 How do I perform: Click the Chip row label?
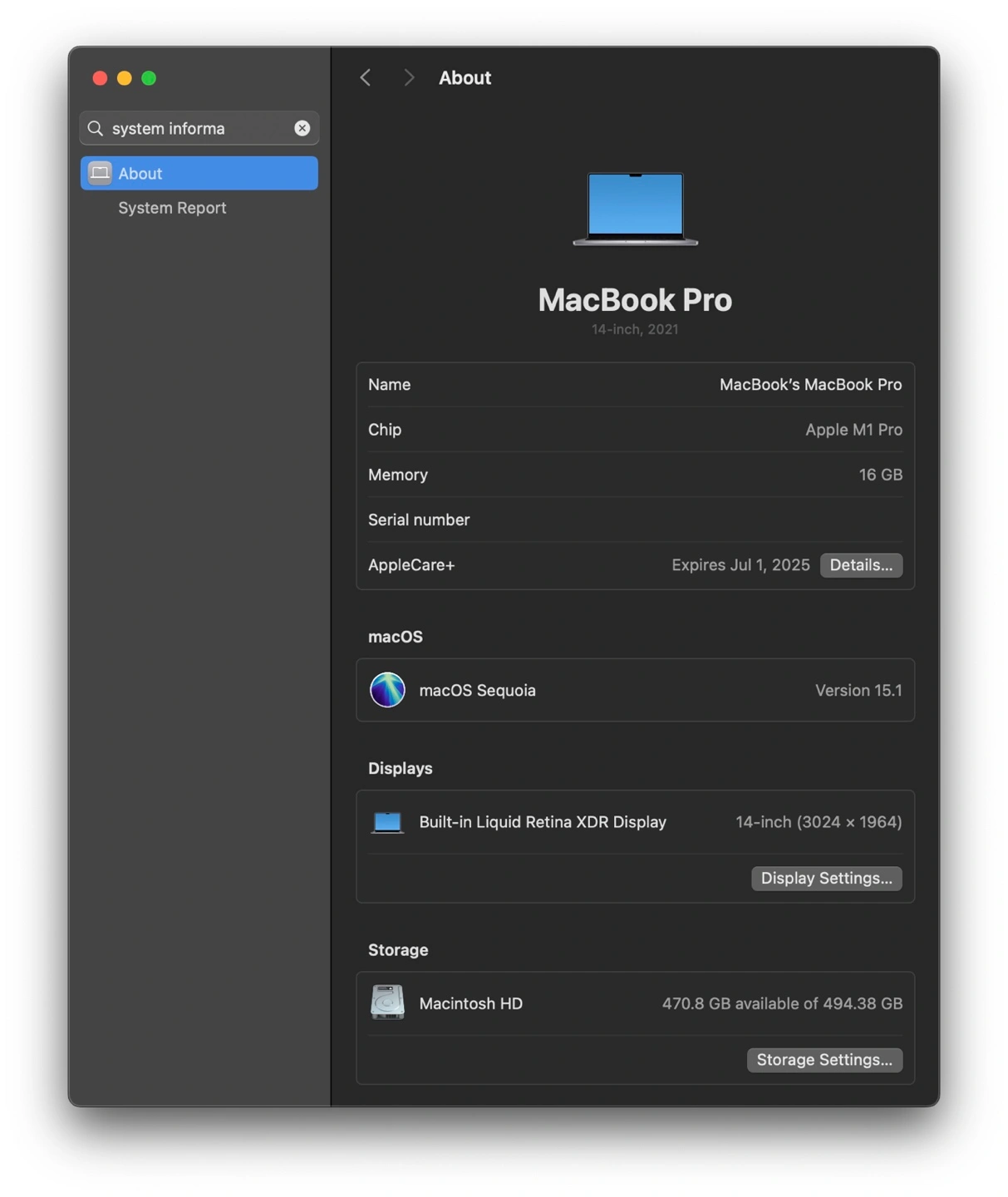click(x=385, y=430)
